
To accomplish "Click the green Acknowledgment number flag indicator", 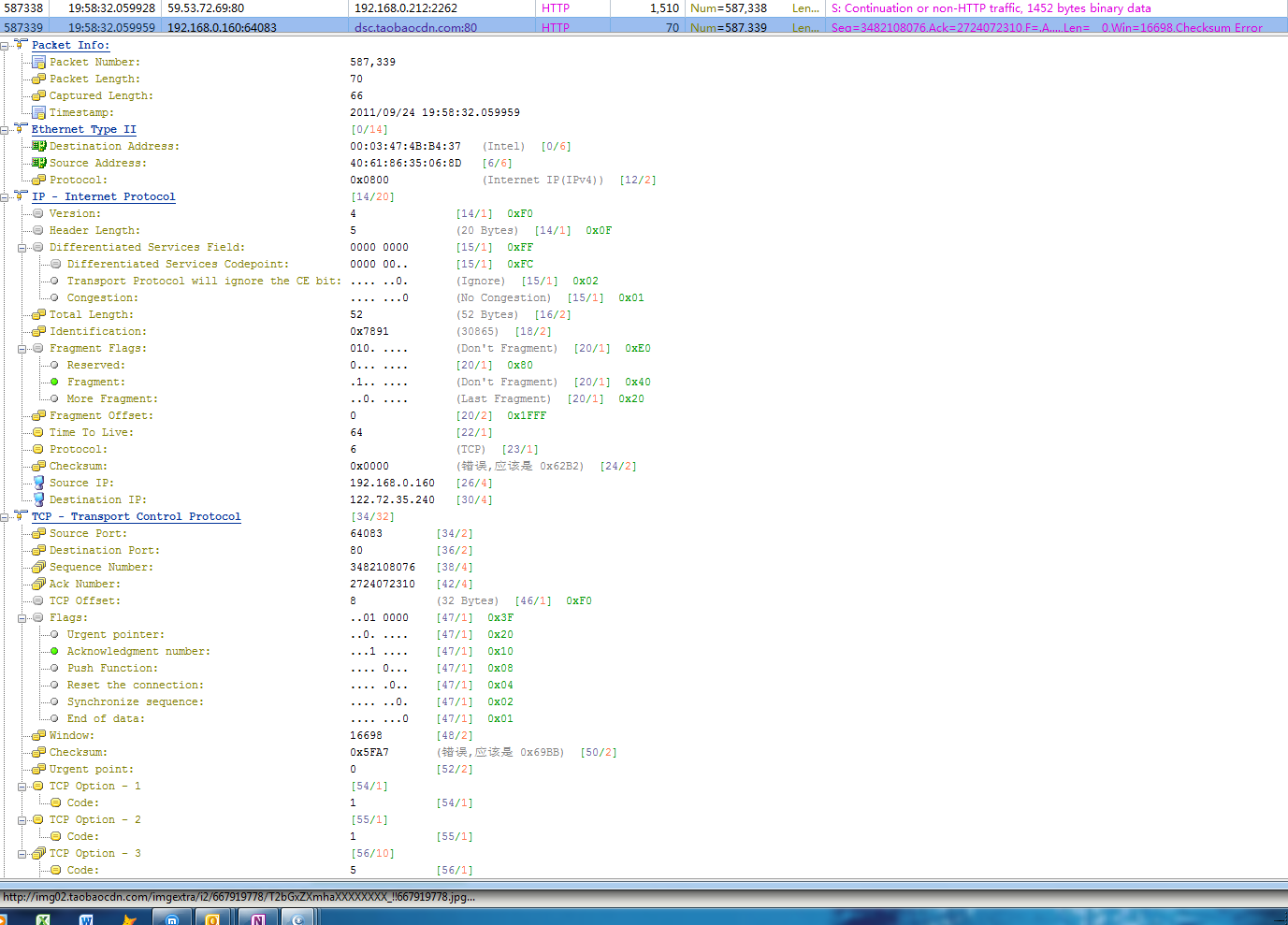I will click(x=55, y=651).
